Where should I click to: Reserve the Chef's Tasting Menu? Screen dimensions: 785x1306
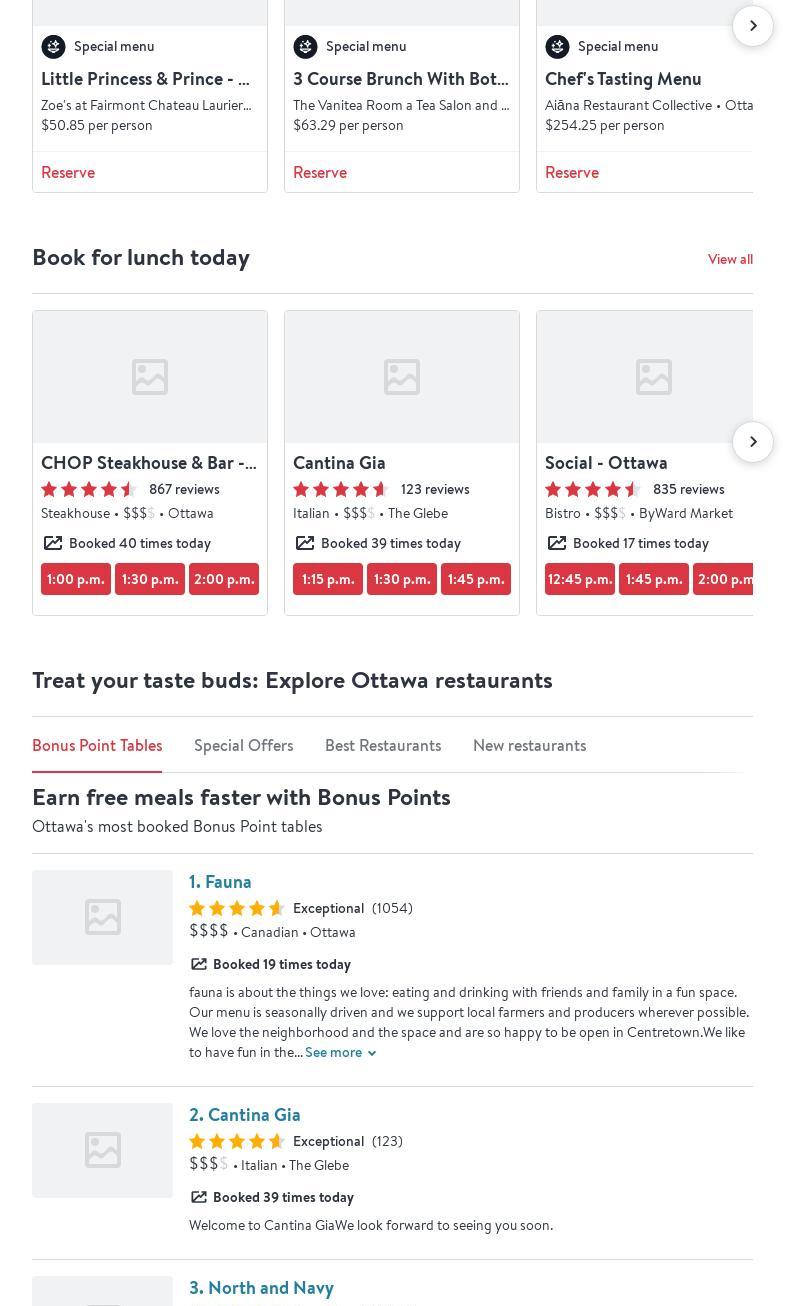tap(572, 172)
